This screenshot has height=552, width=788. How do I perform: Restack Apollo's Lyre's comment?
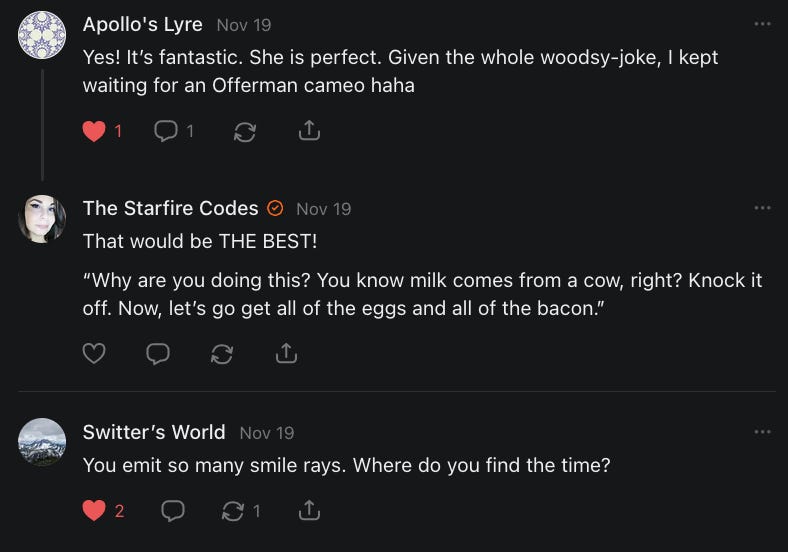pyautogui.click(x=245, y=131)
